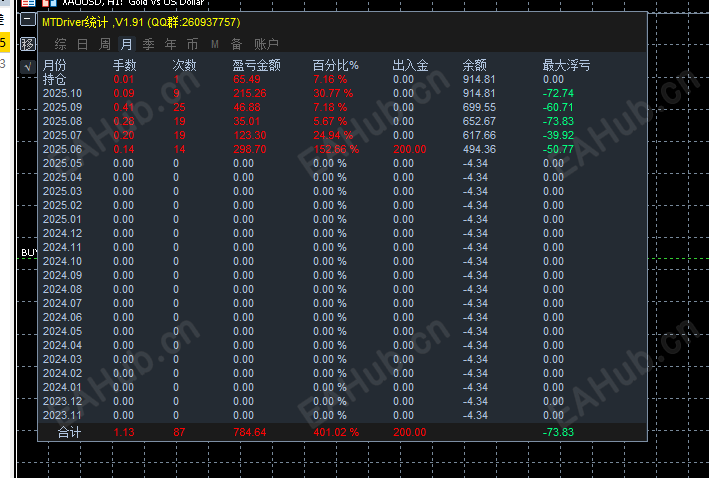Click trade count 25 for 2025.09
This screenshot has height=478, width=709.
pyautogui.click(x=179, y=108)
